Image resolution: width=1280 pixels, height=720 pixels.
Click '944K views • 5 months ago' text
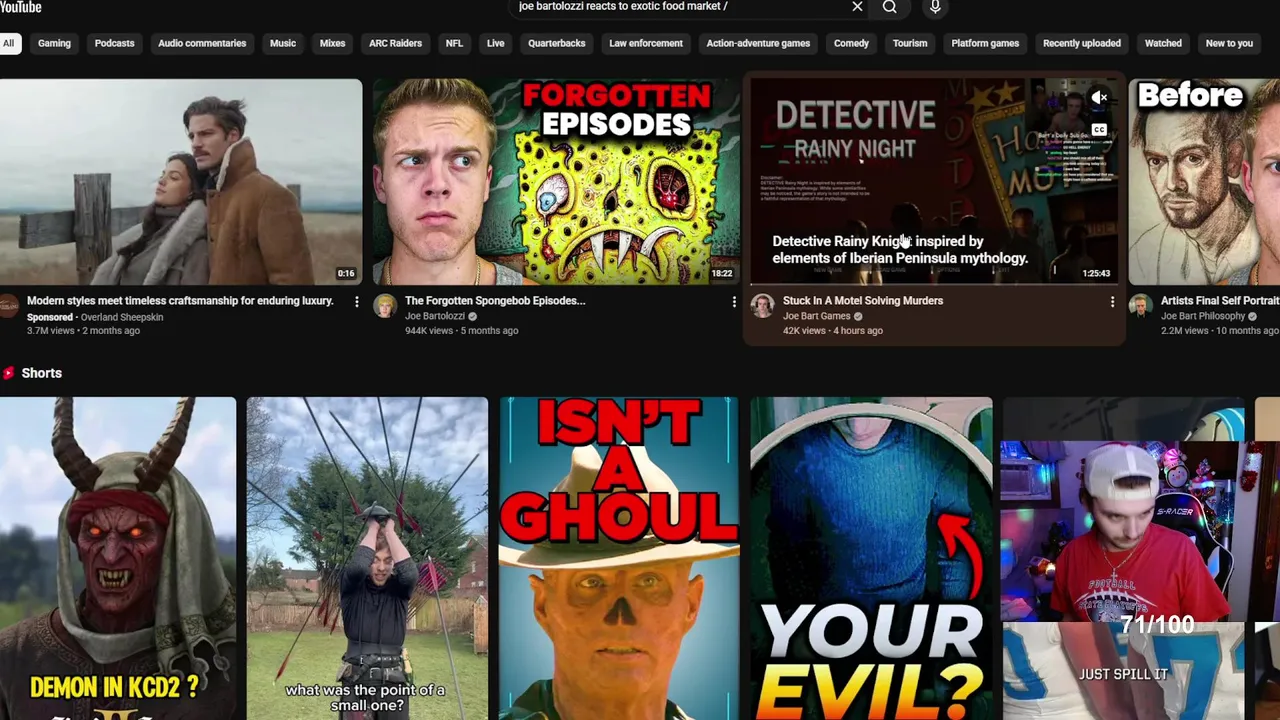click(461, 330)
